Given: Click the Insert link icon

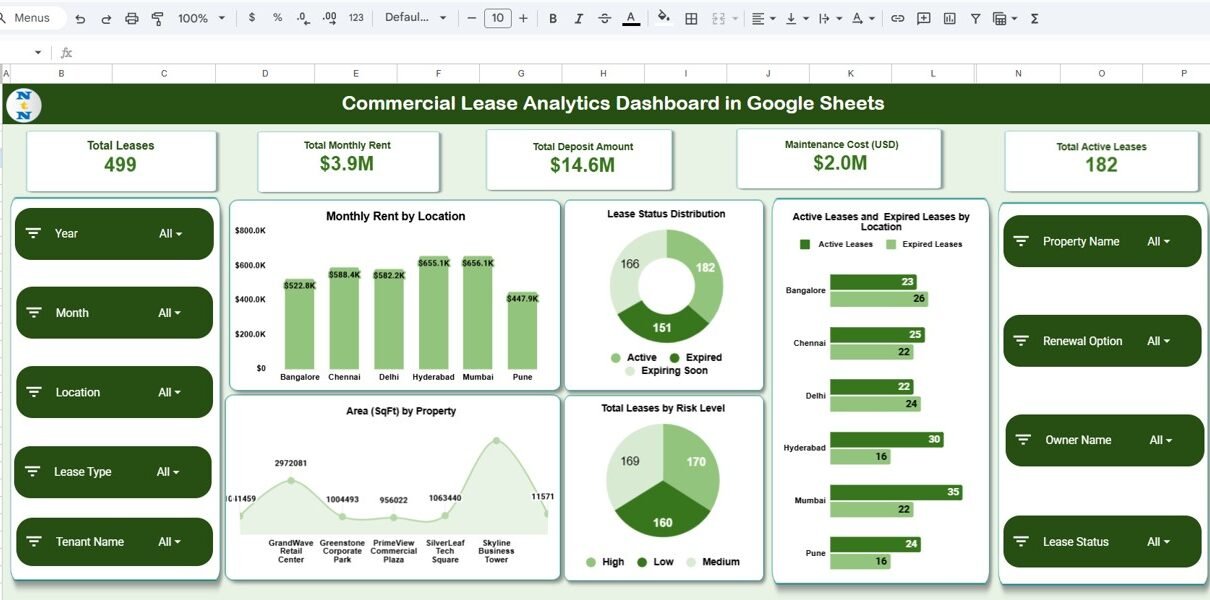Looking at the screenshot, I should pos(897,18).
